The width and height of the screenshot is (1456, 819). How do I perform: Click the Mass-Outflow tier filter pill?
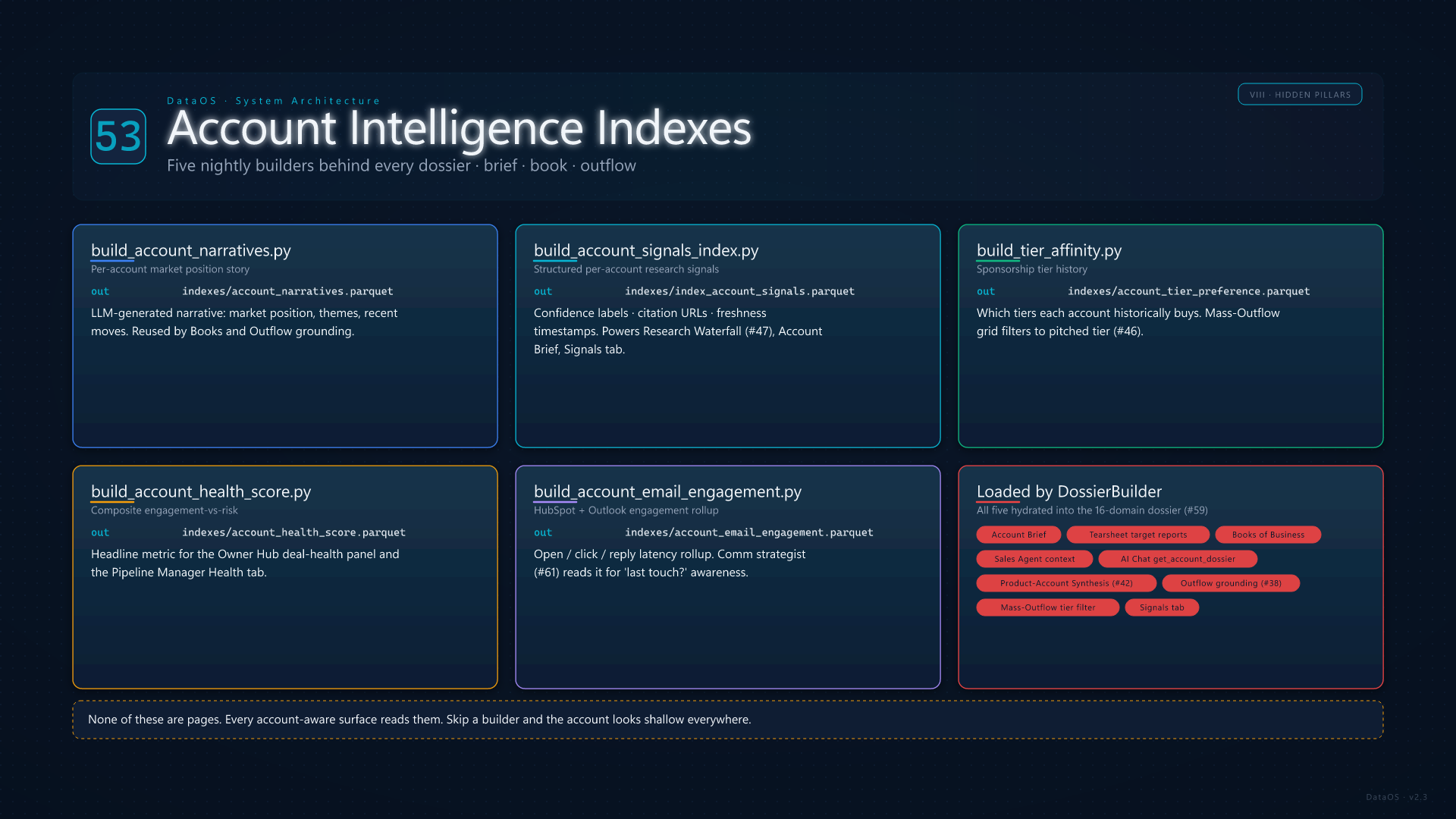coord(1047,607)
